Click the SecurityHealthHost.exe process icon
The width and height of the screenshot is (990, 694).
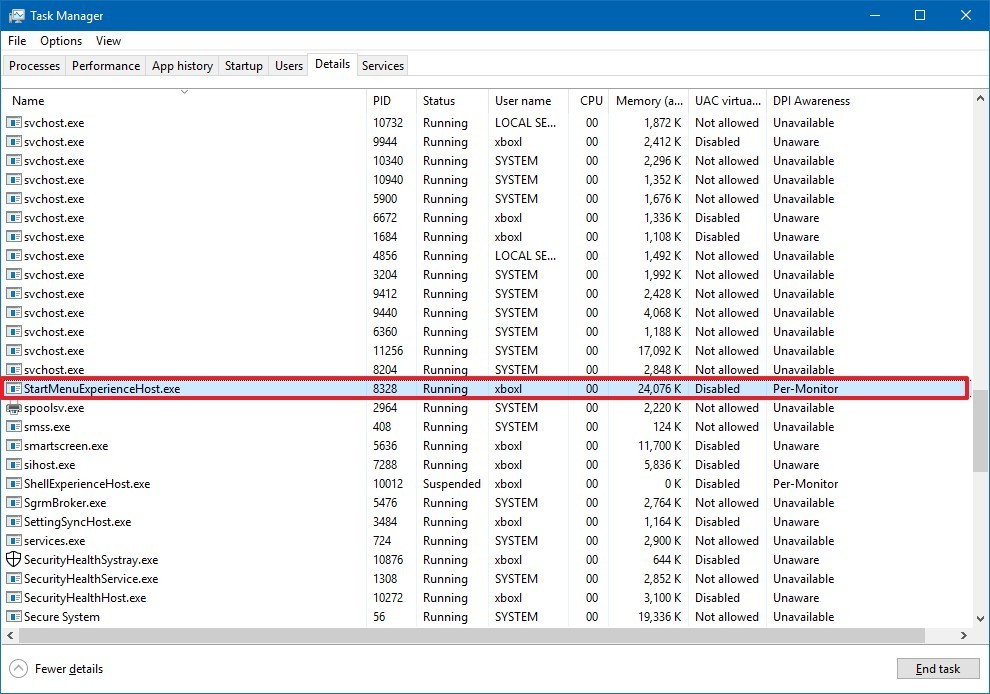coord(13,597)
